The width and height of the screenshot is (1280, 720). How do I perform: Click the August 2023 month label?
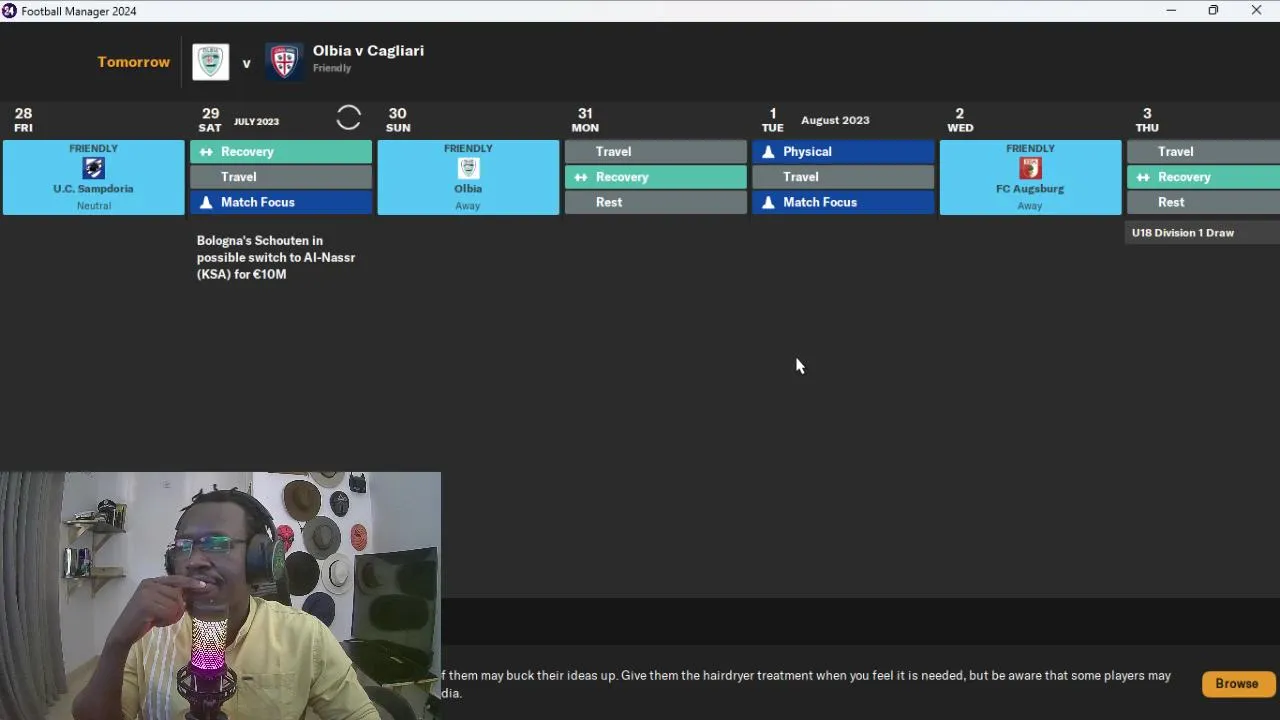[835, 120]
